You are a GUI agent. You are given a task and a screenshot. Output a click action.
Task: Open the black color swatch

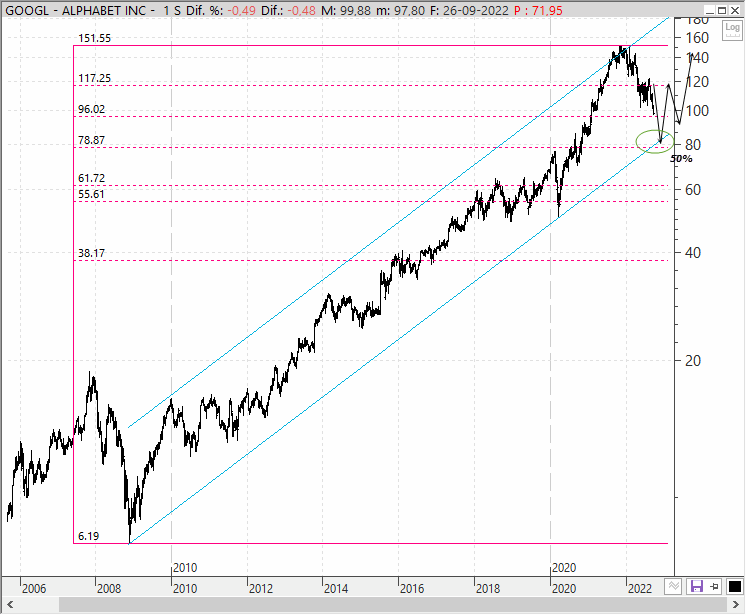pyautogui.click(x=734, y=586)
